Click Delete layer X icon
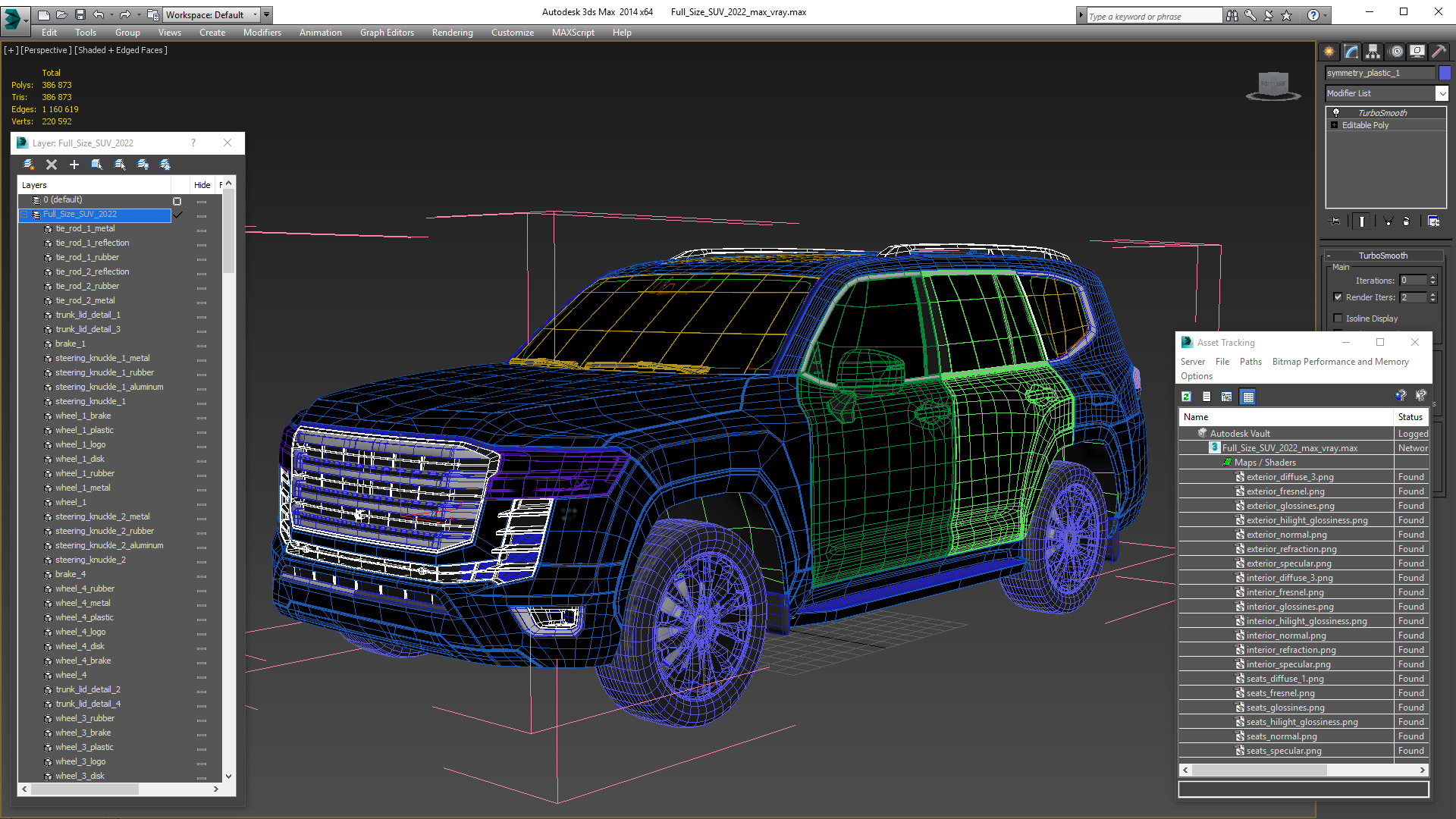Viewport: 1456px width, 819px height. pos(52,165)
